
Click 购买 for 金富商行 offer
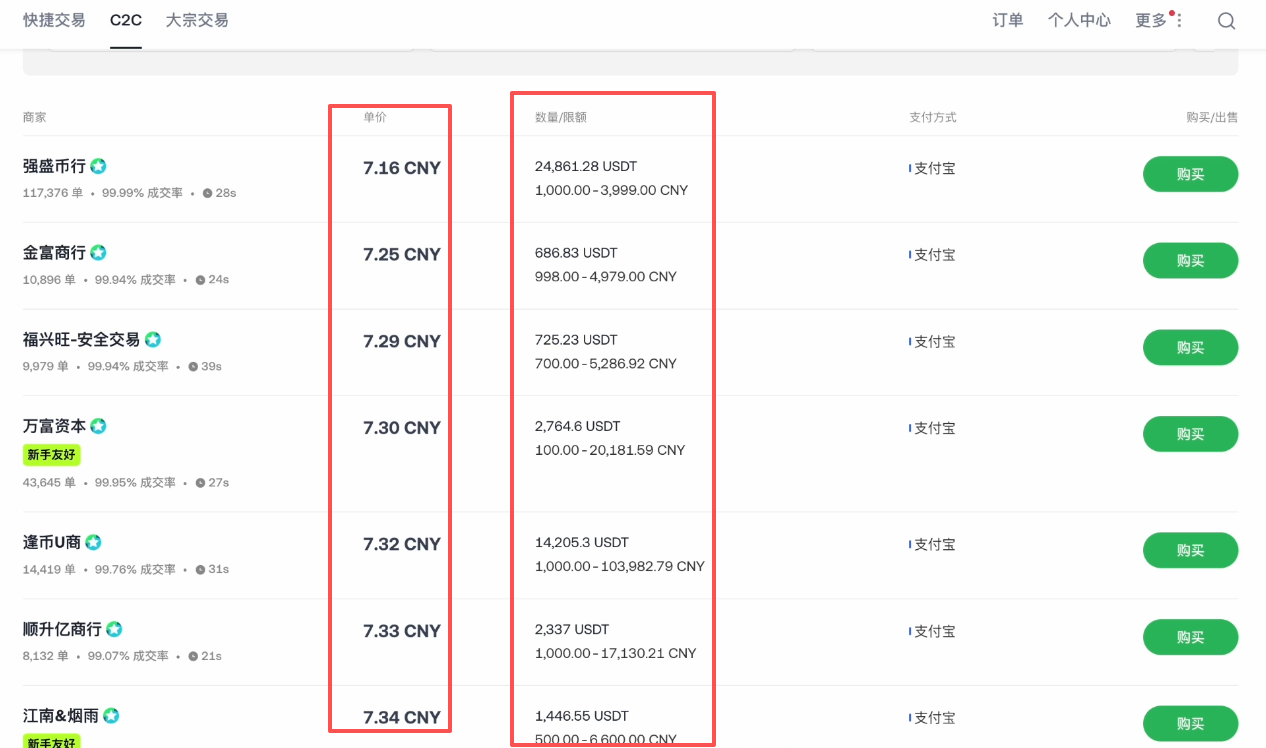(x=1190, y=261)
